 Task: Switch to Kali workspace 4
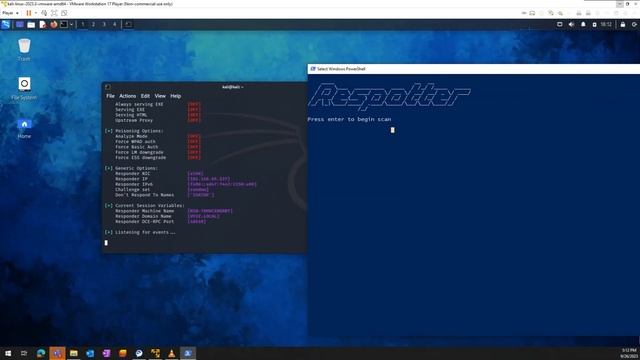(115, 24)
